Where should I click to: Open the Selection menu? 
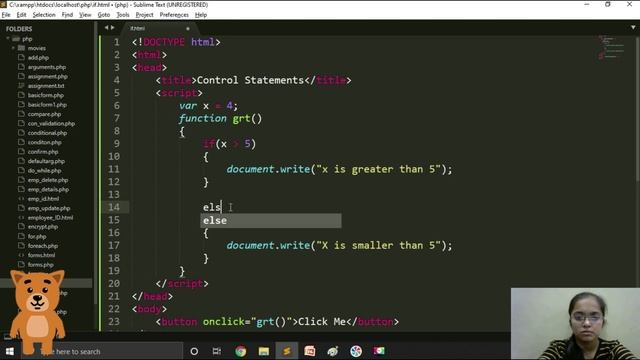click(44, 15)
